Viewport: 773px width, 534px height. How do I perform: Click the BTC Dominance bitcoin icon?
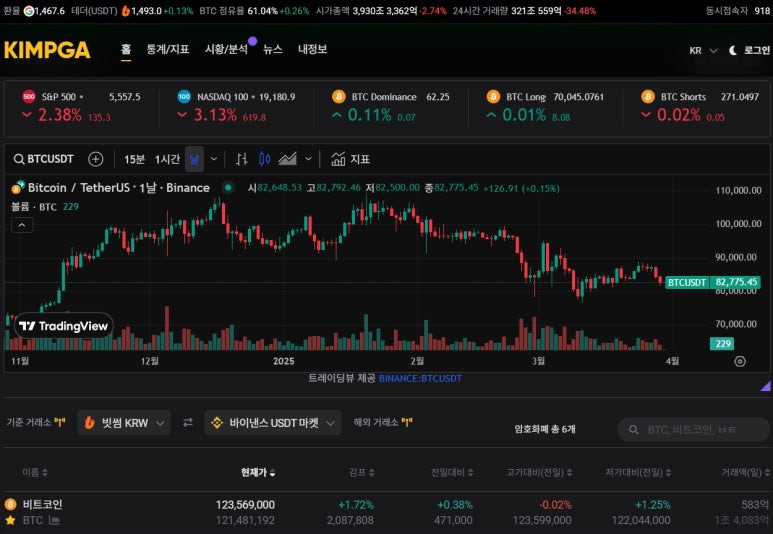tap(339, 97)
